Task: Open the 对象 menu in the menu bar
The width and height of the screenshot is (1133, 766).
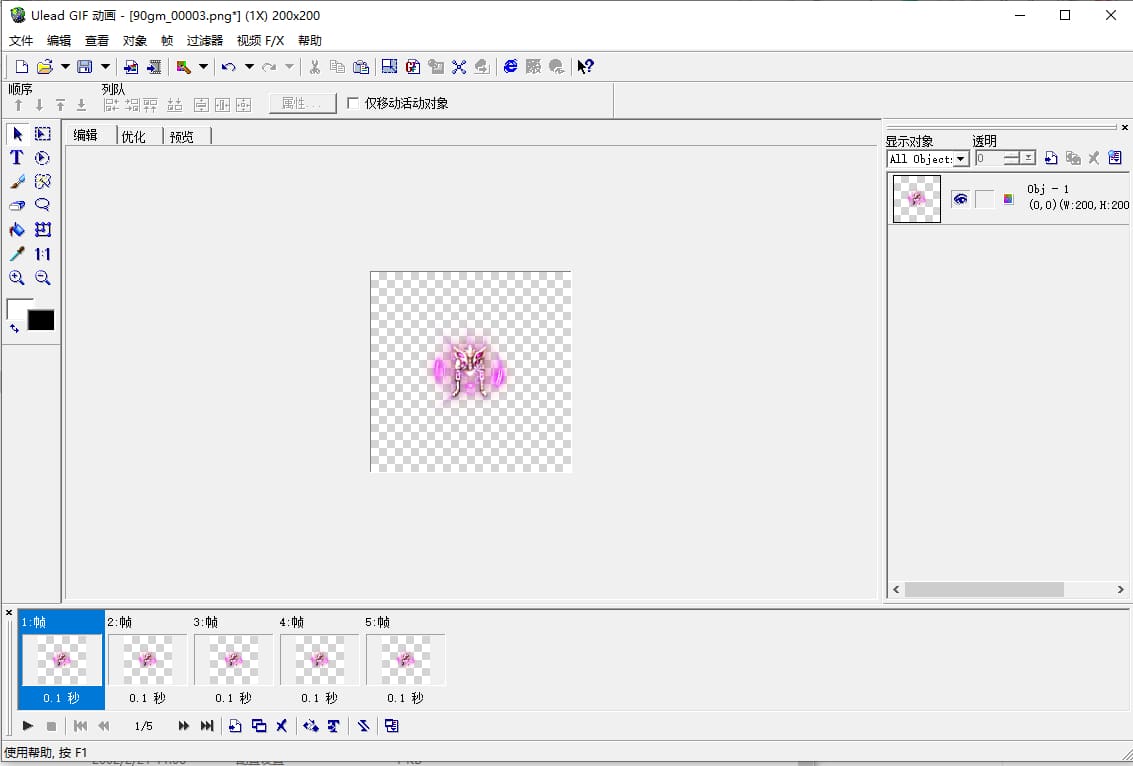Action: tap(134, 41)
